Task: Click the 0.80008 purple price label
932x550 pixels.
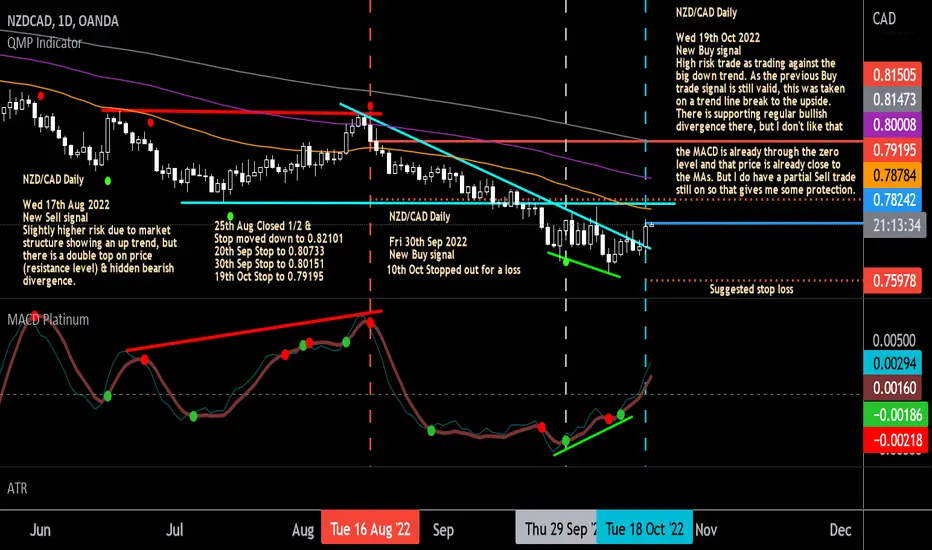Action: point(894,125)
